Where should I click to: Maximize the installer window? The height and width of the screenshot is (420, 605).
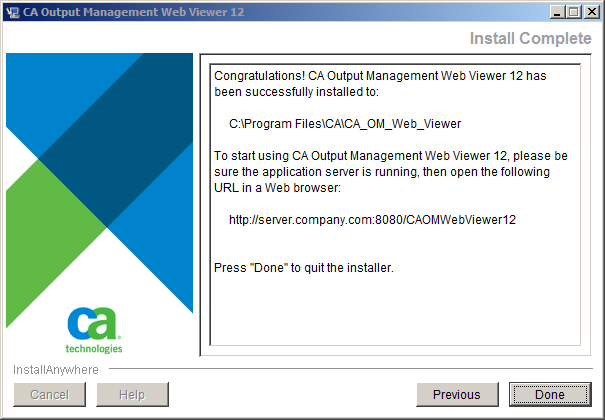[x=574, y=12]
